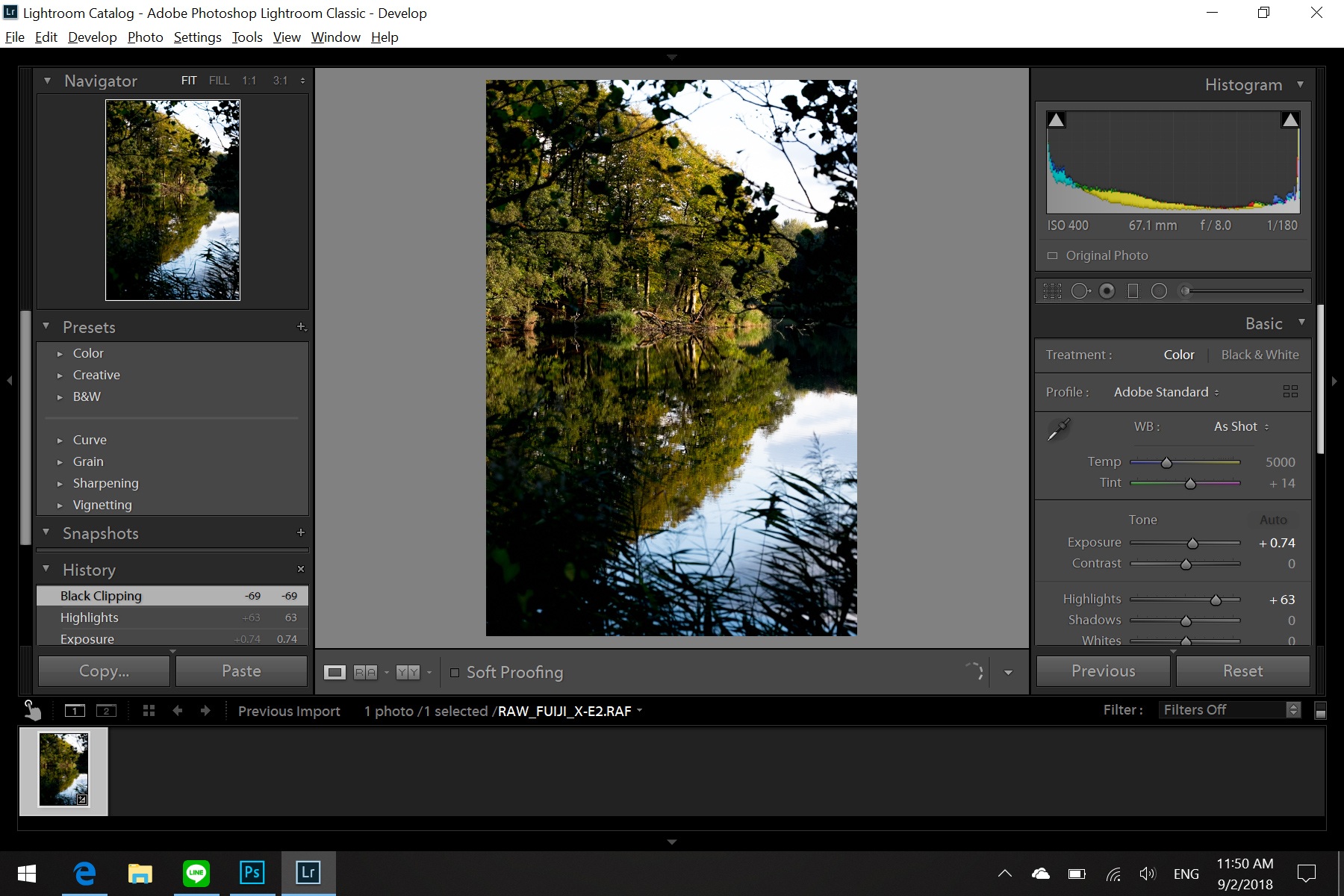
Task: Open File Explorer from the taskbar
Action: coord(140,872)
